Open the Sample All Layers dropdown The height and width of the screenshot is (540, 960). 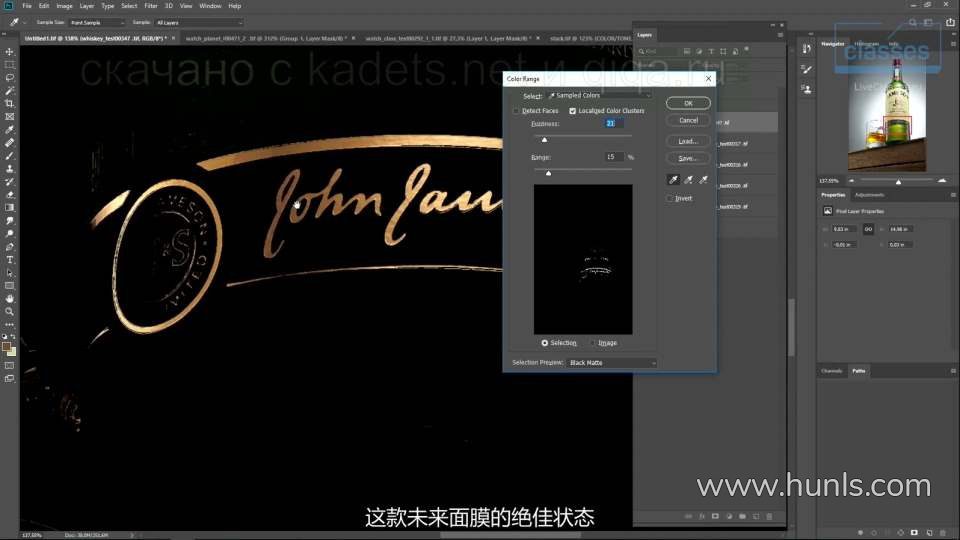click(x=199, y=23)
